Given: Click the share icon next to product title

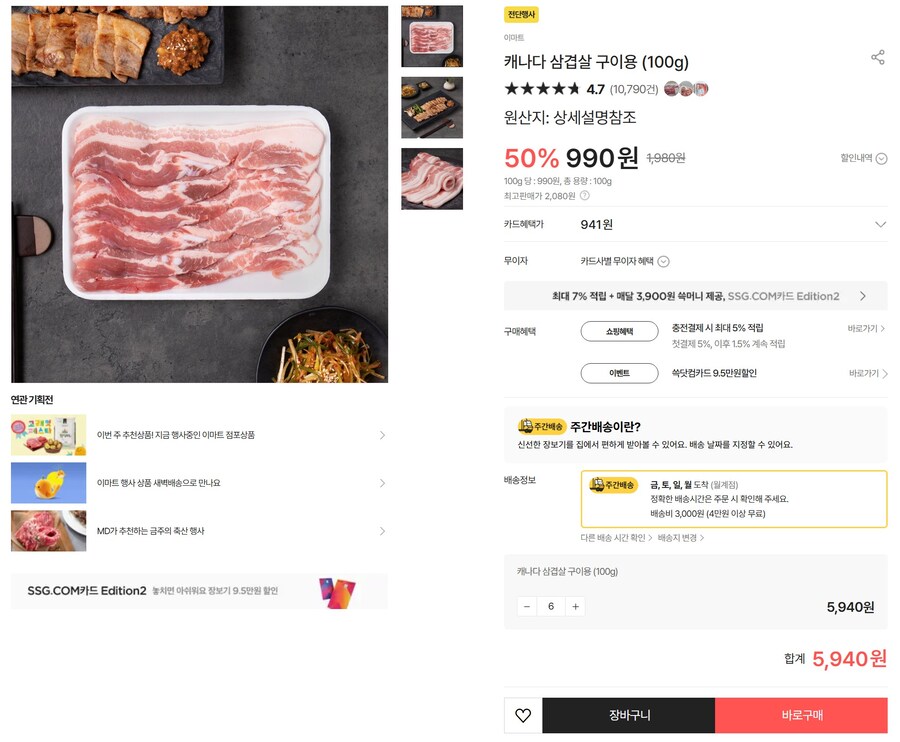Looking at the screenshot, I should tap(878, 57).
